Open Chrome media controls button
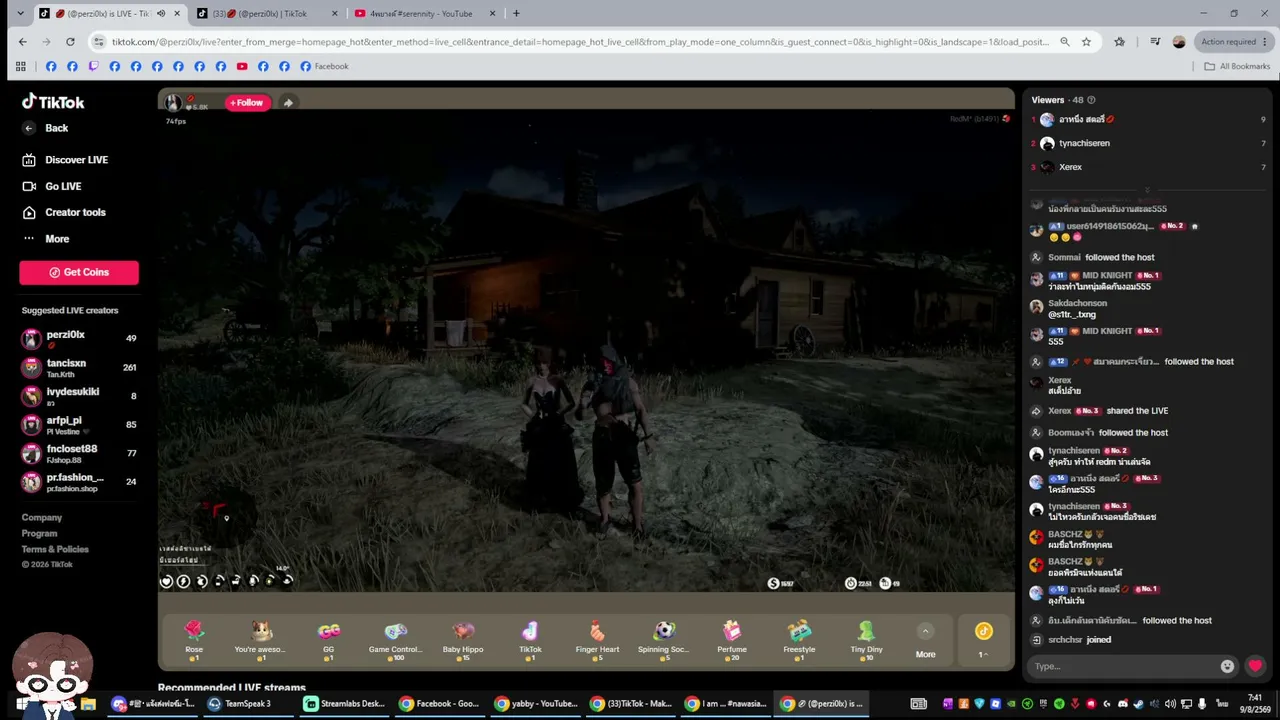 [1155, 42]
